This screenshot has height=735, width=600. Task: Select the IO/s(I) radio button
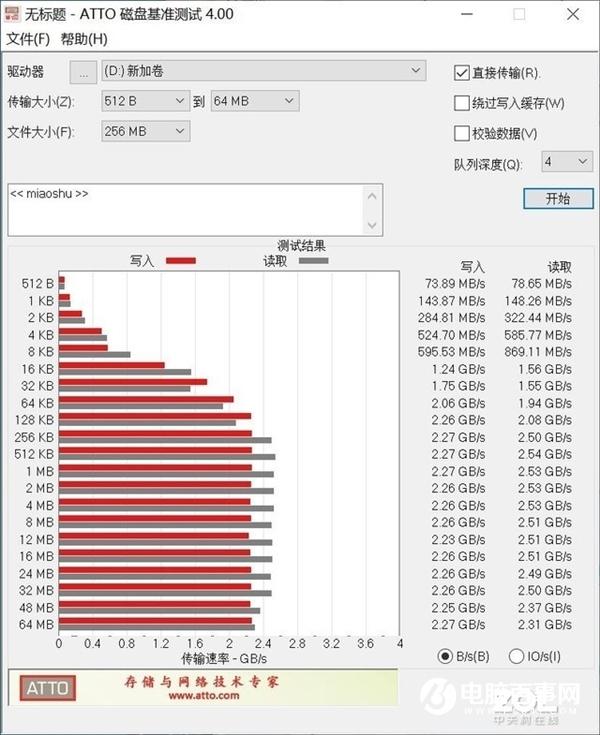point(516,656)
